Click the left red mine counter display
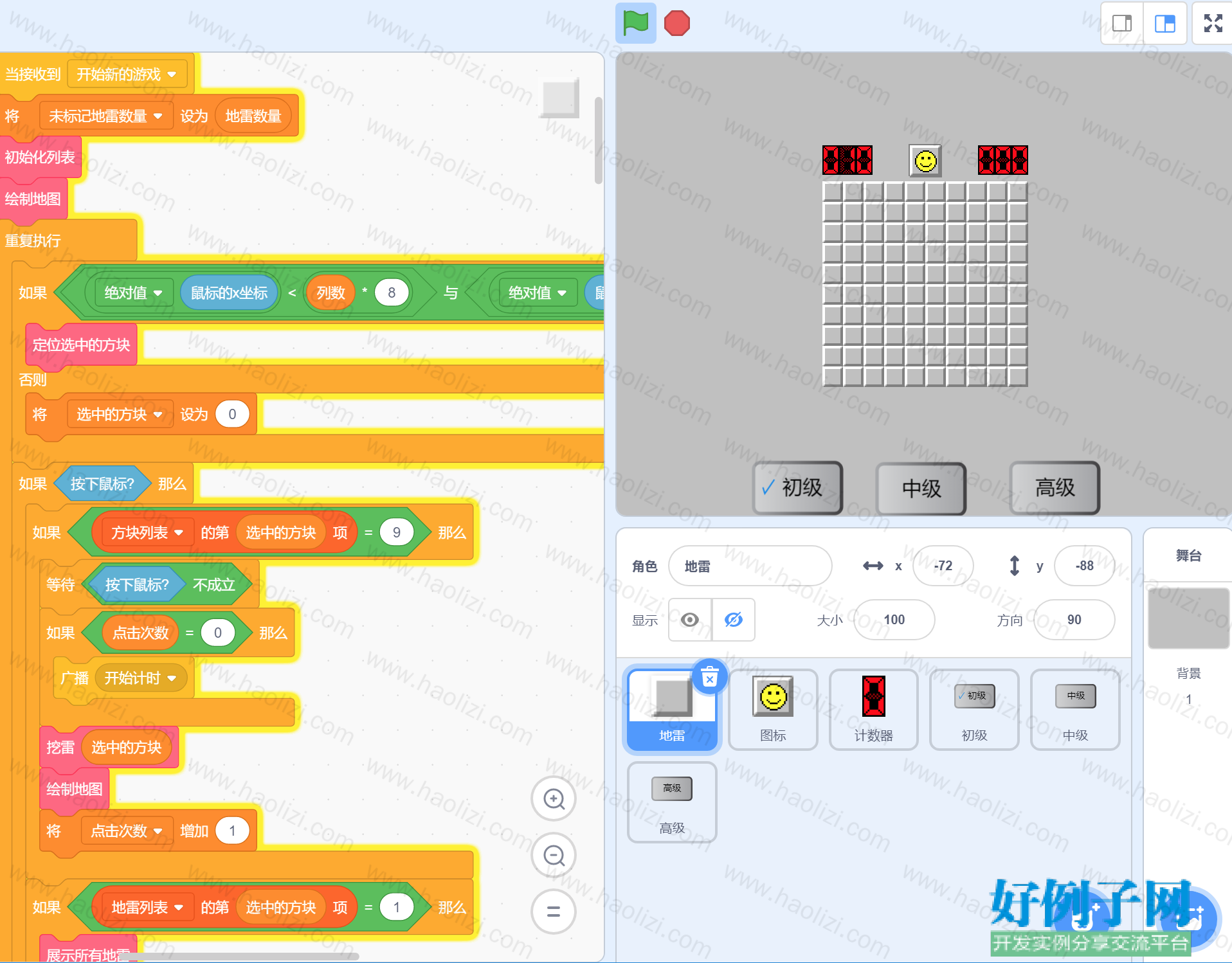Image resolution: width=1232 pixels, height=963 pixels. pos(847,160)
